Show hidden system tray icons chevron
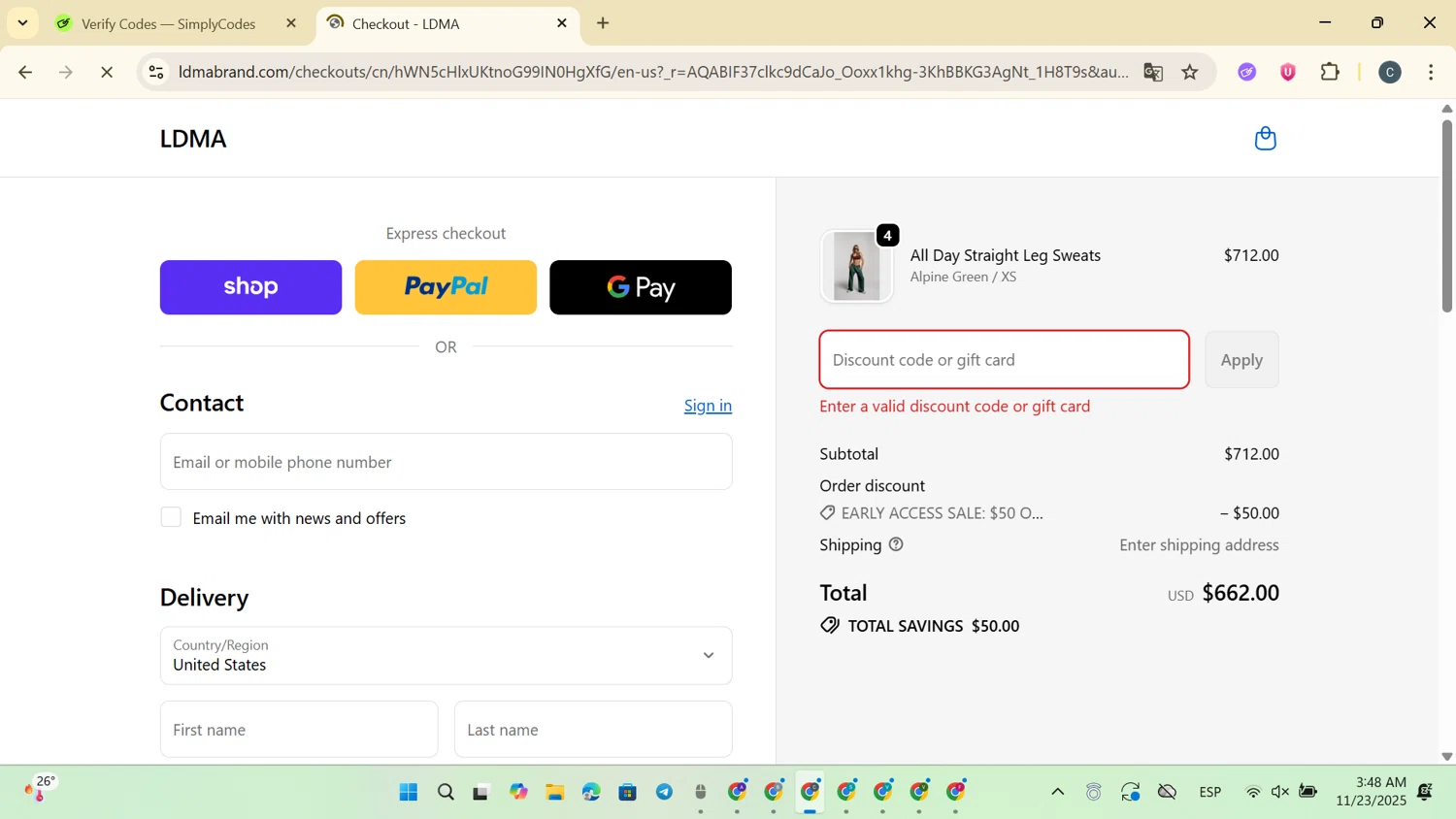Screen dimensions: 1456x819 pos(1058,793)
